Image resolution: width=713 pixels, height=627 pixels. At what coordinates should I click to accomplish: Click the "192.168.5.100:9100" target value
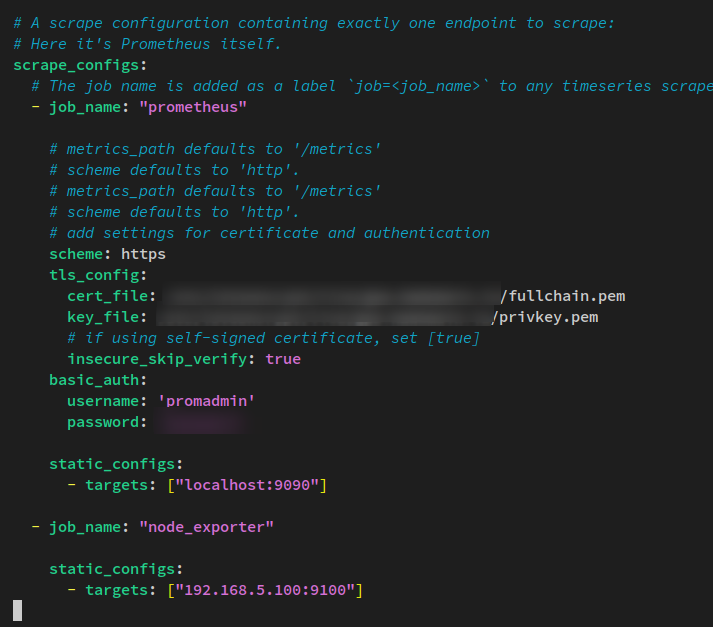[265, 590]
